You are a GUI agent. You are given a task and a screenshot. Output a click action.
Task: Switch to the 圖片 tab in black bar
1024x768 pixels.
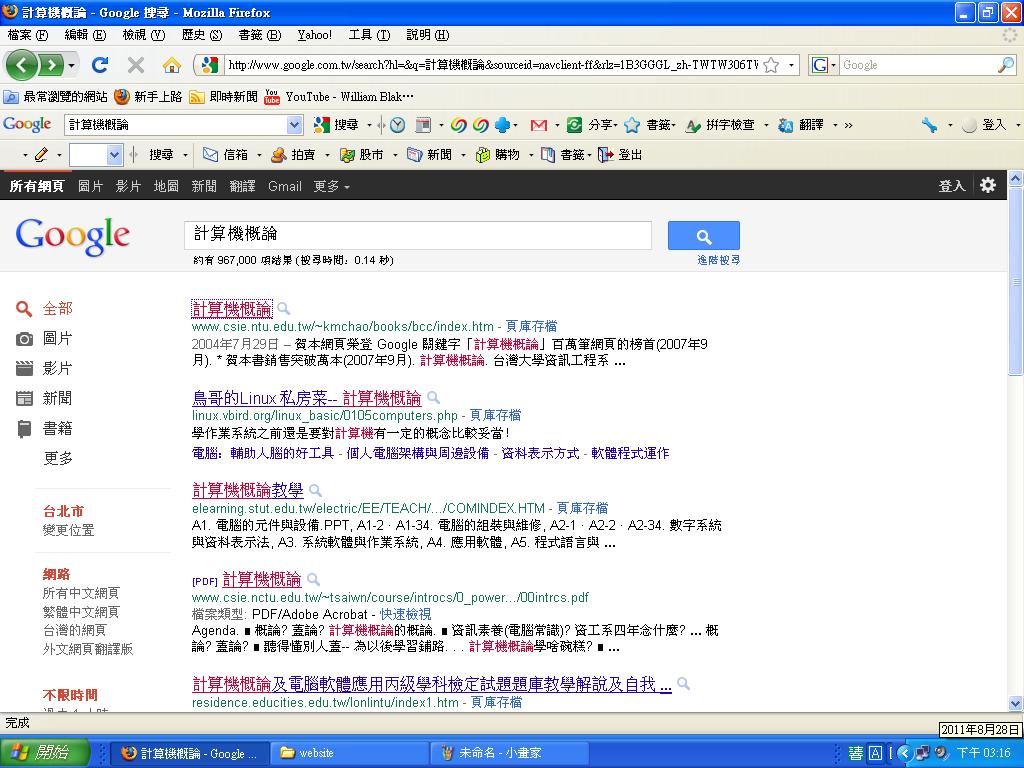(90, 186)
